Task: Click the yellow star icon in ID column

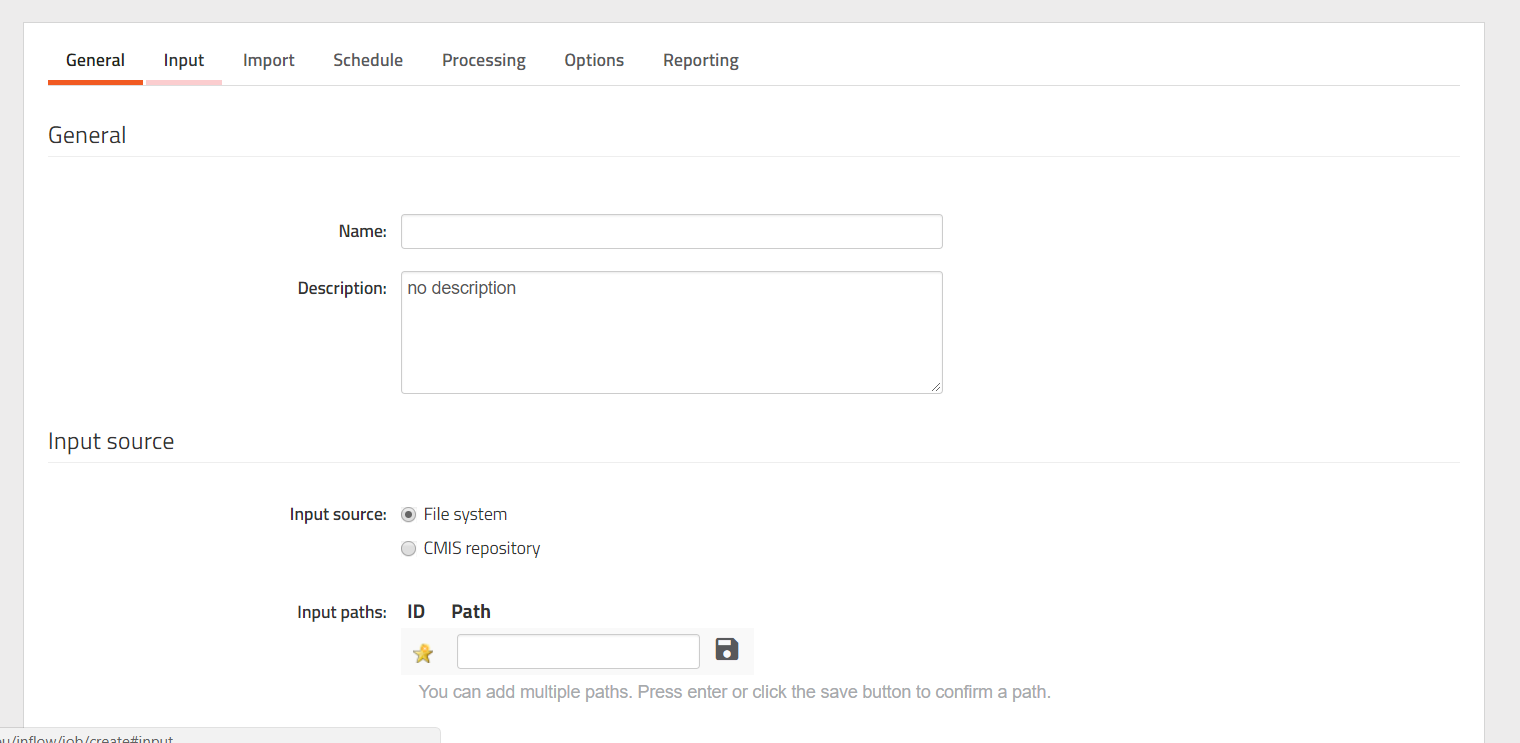Action: pos(423,653)
